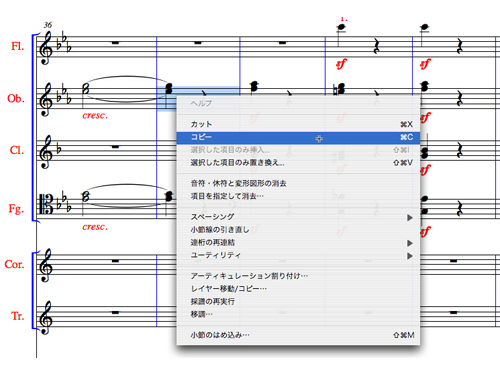
Task: Select the cresc. marking under oboe staff
Action: 95,116
